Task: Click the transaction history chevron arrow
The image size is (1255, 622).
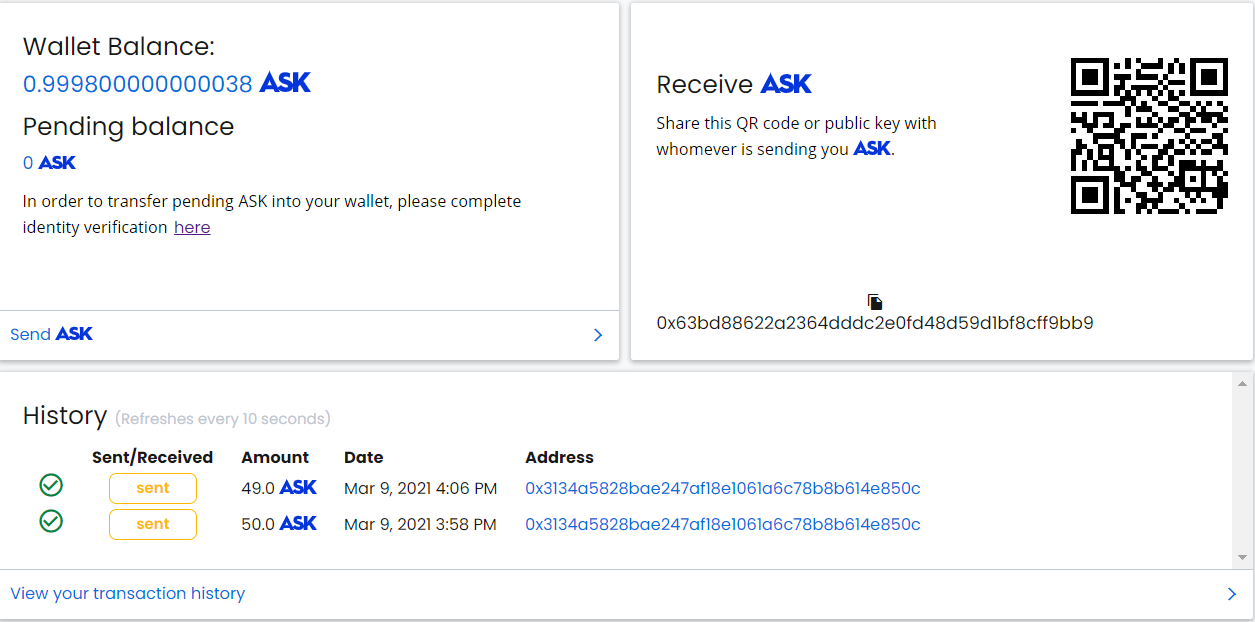Action: coord(1232,594)
